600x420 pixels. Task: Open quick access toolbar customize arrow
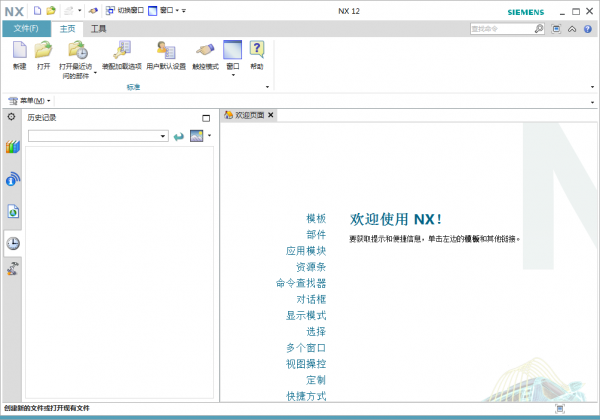[x=184, y=11]
